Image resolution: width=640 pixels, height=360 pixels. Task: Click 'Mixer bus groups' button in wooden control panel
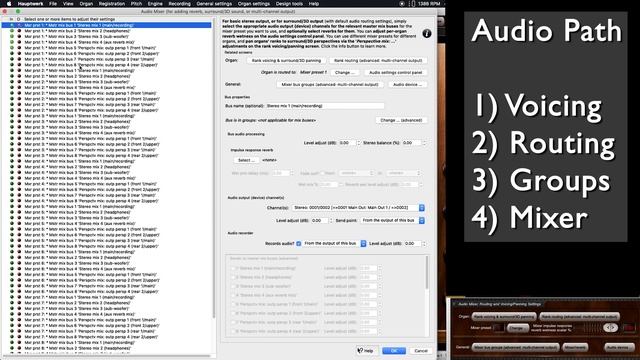pos(515,347)
